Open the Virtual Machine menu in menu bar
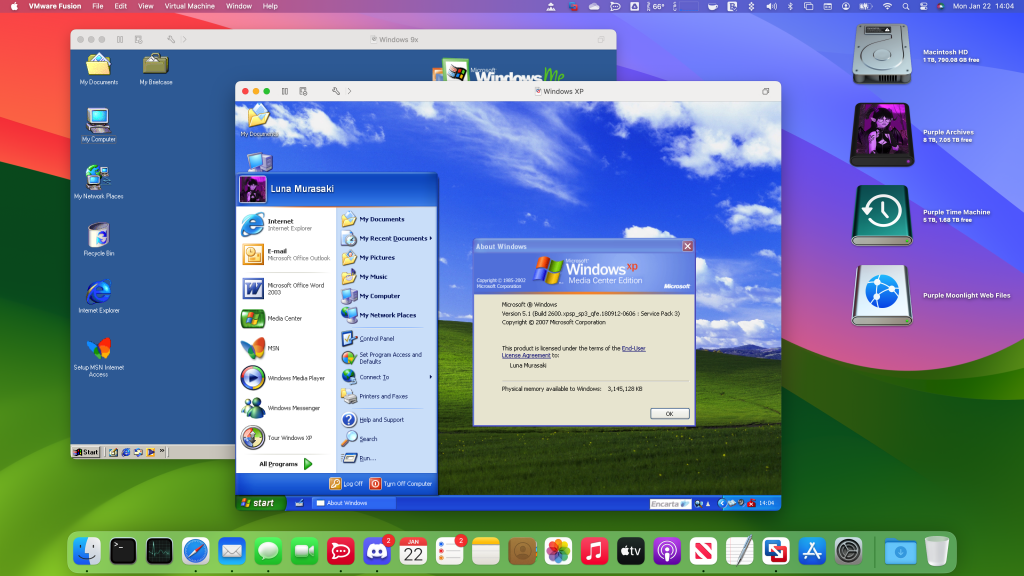The height and width of the screenshot is (576, 1024). tap(189, 6)
